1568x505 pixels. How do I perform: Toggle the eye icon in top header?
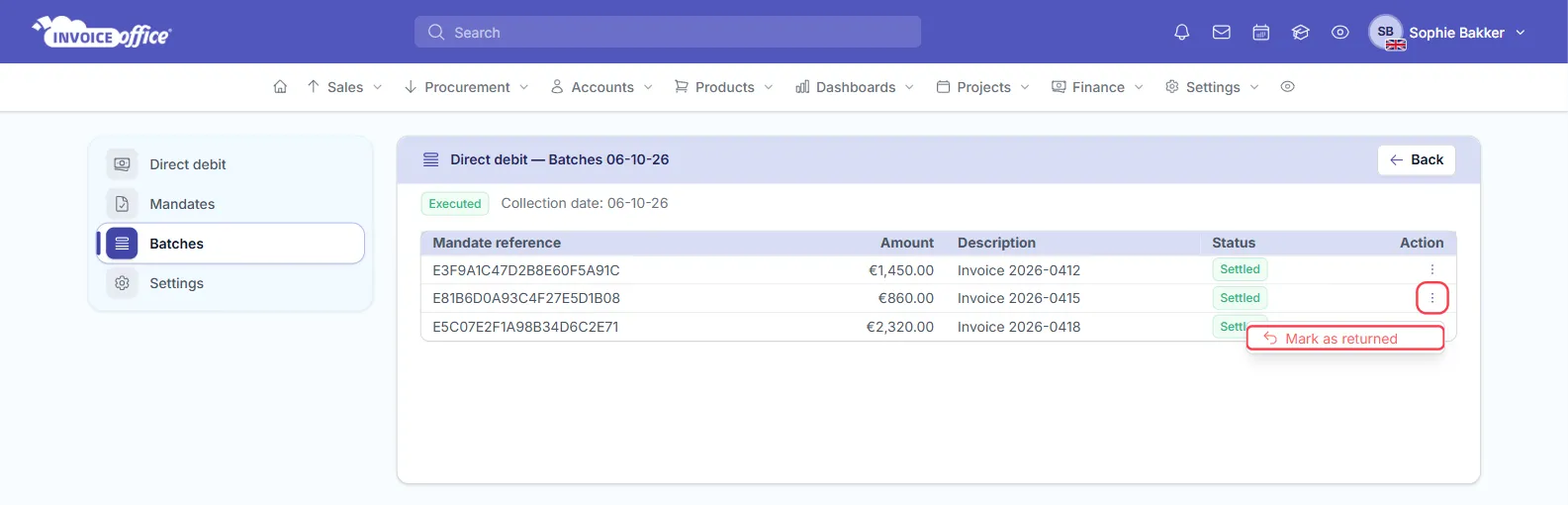click(1339, 33)
